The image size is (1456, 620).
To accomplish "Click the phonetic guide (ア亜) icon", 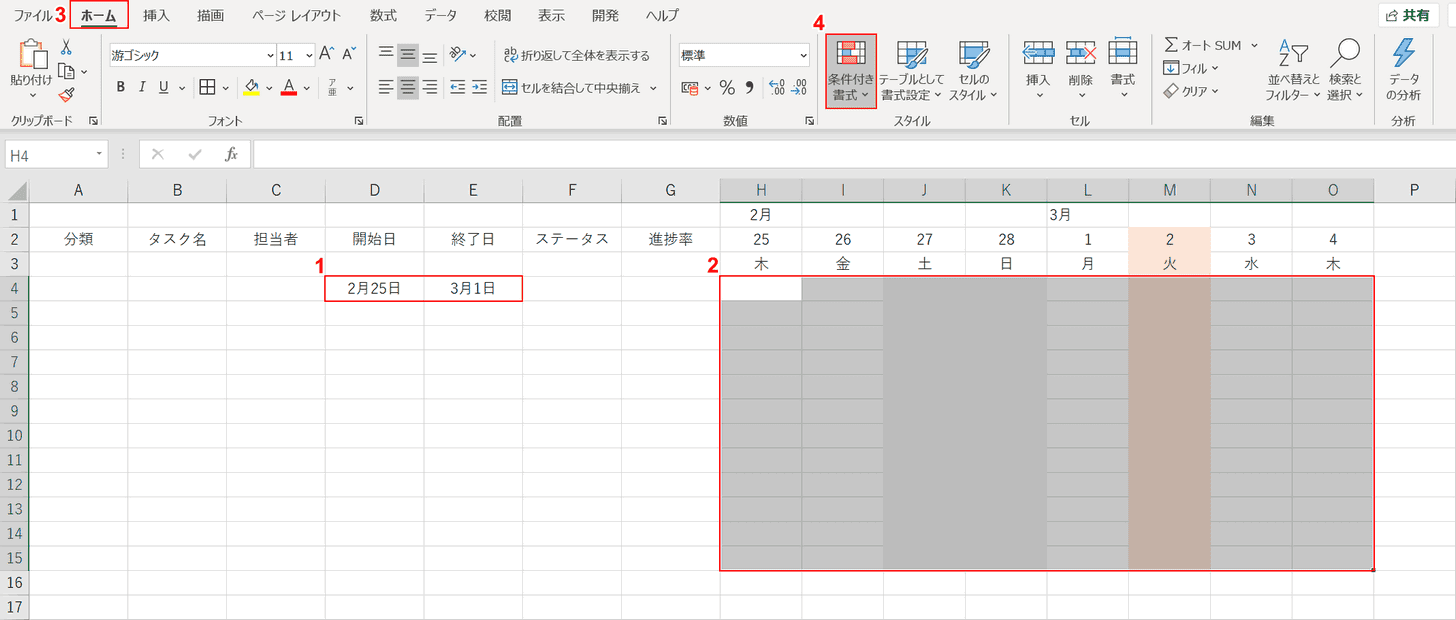I will (x=332, y=87).
